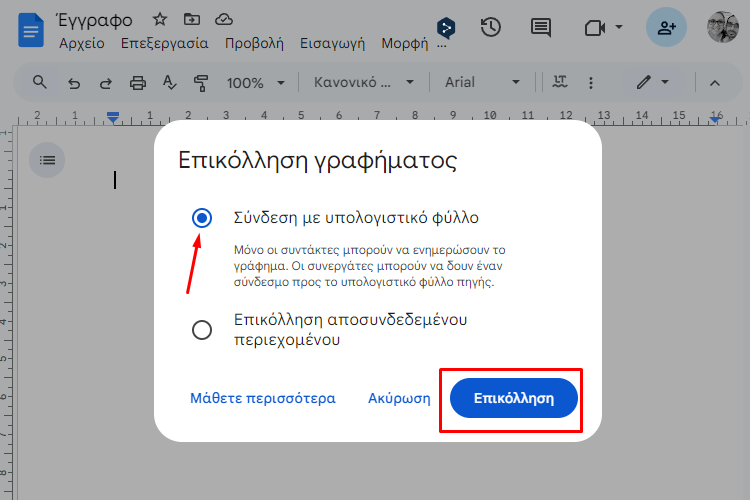This screenshot has height=500, width=750.
Task: Undo the last action
Action: (x=74, y=83)
